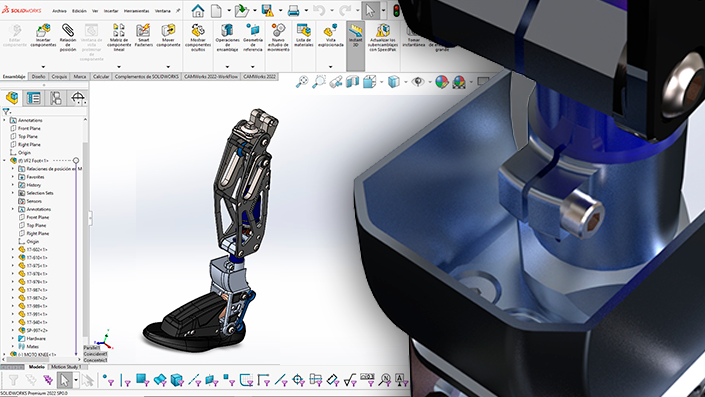
Task: Open DimXpertManager crosshair tab icon
Action: pyautogui.click(x=78, y=98)
